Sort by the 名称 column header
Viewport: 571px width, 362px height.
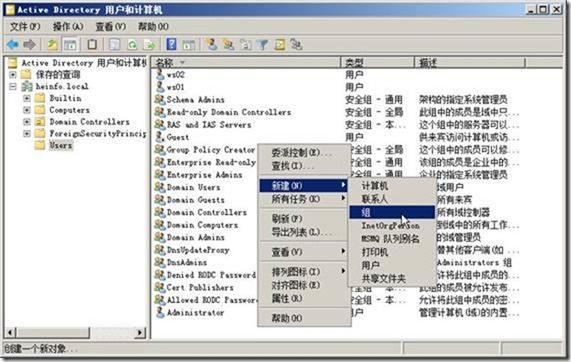(x=246, y=63)
